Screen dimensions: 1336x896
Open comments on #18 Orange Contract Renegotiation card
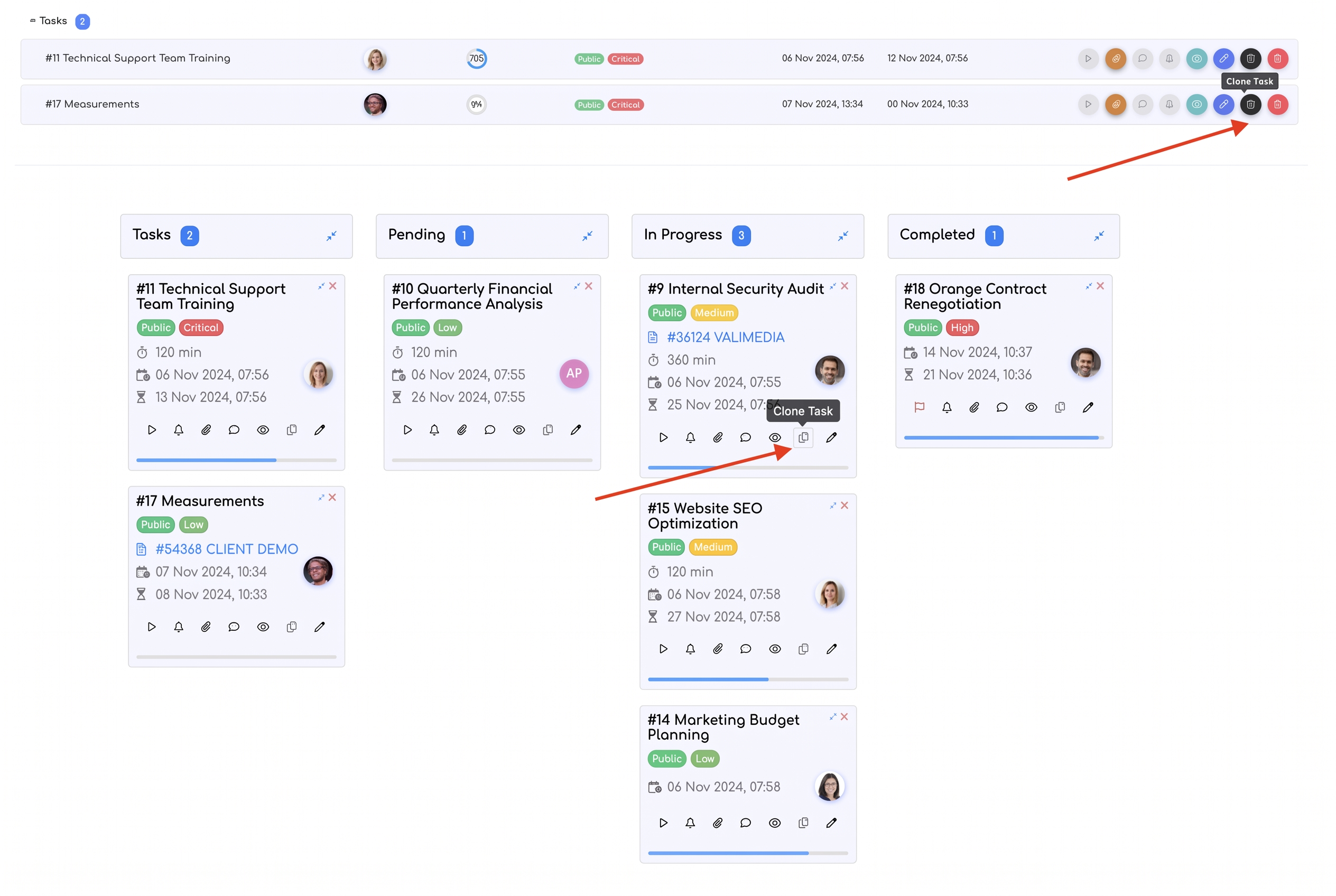(1001, 407)
